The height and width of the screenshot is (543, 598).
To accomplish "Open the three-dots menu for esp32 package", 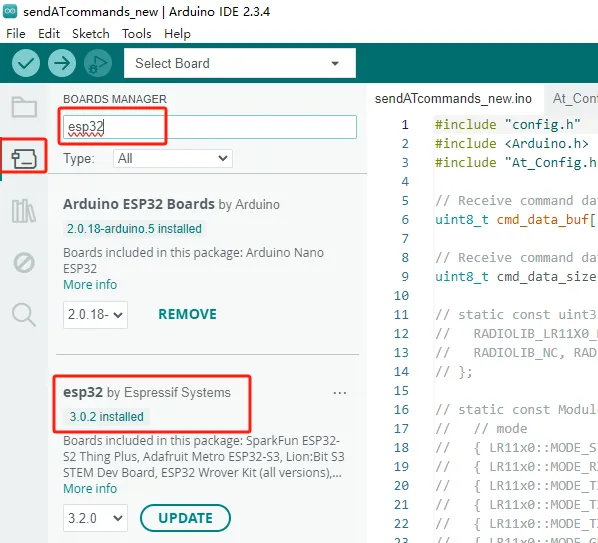I will tap(339, 393).
